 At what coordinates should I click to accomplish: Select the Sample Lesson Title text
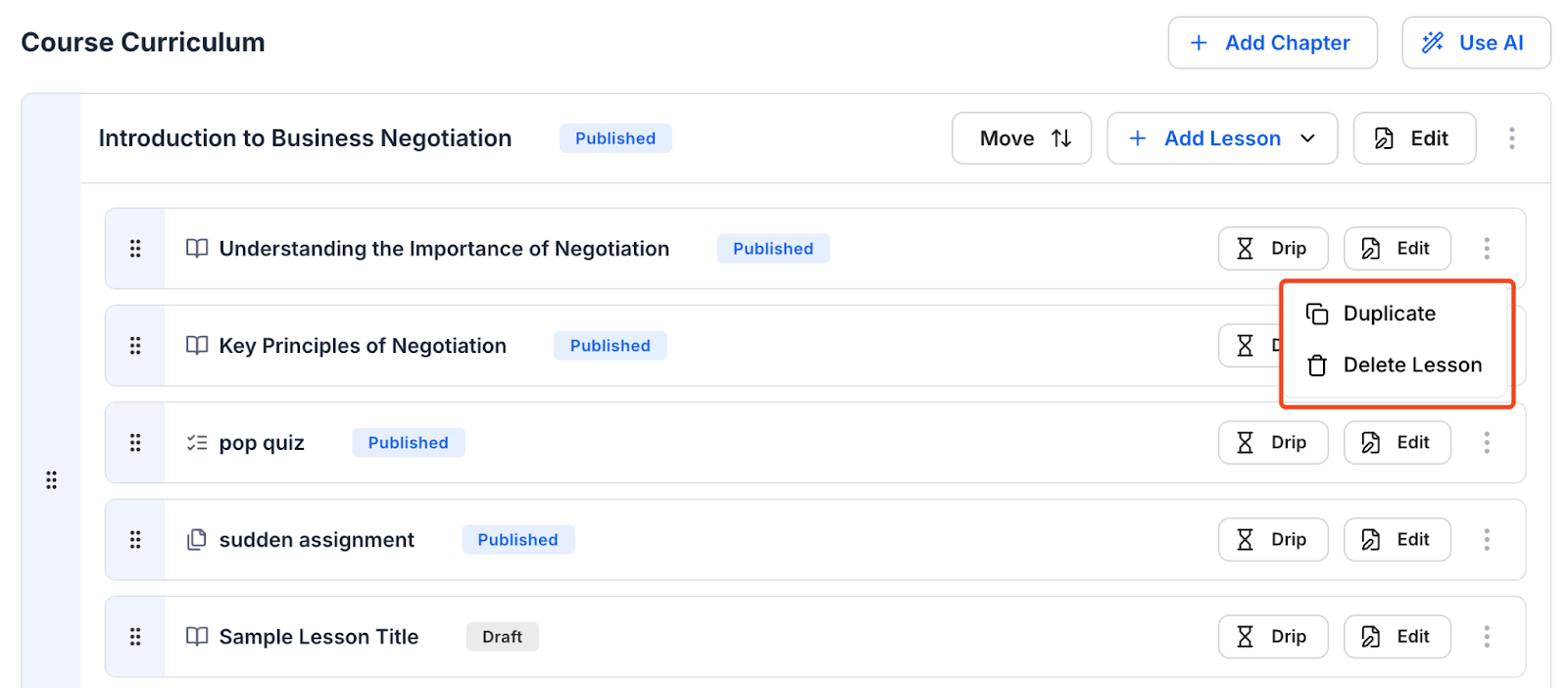point(318,637)
